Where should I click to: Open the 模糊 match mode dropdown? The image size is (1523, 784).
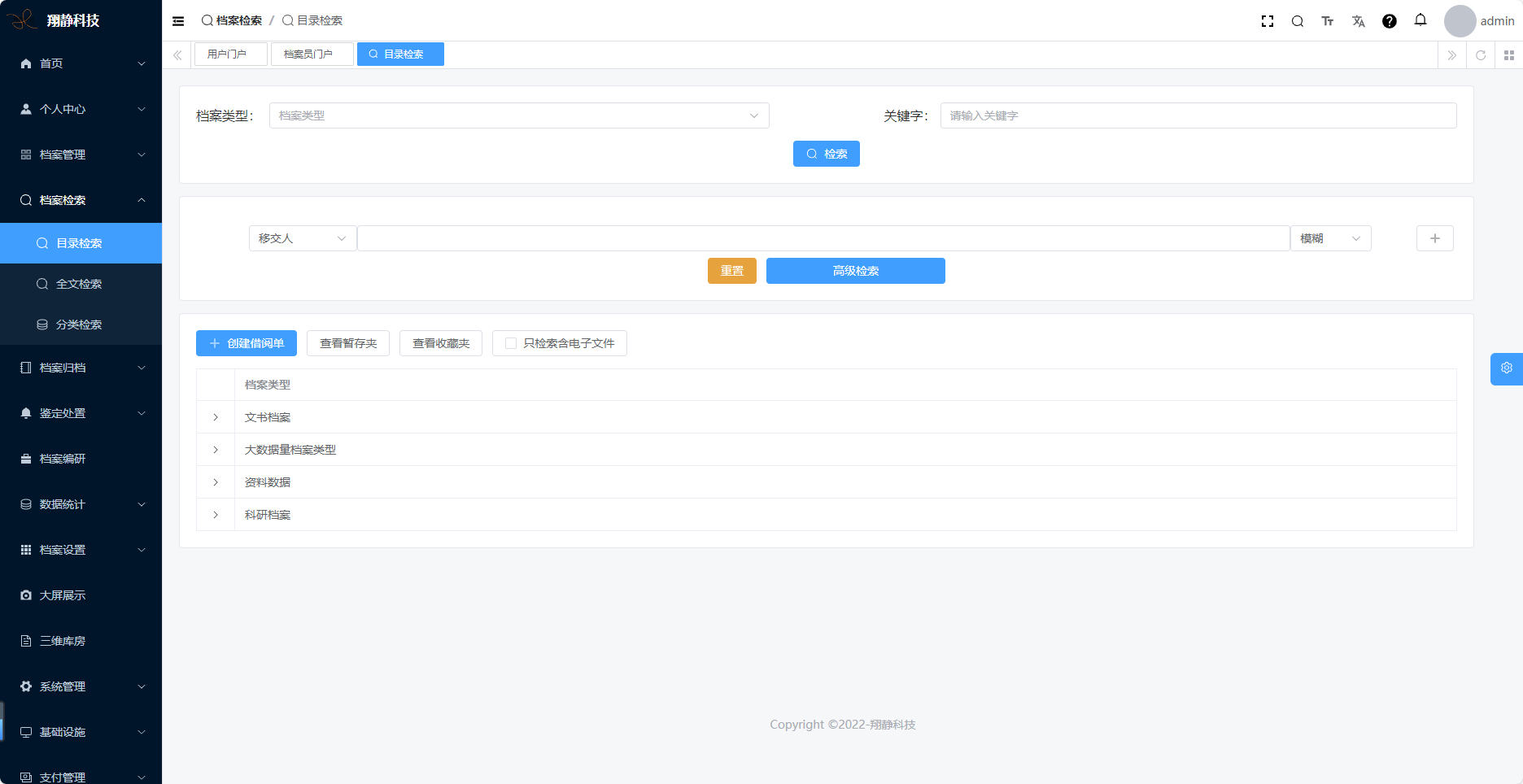point(1329,238)
